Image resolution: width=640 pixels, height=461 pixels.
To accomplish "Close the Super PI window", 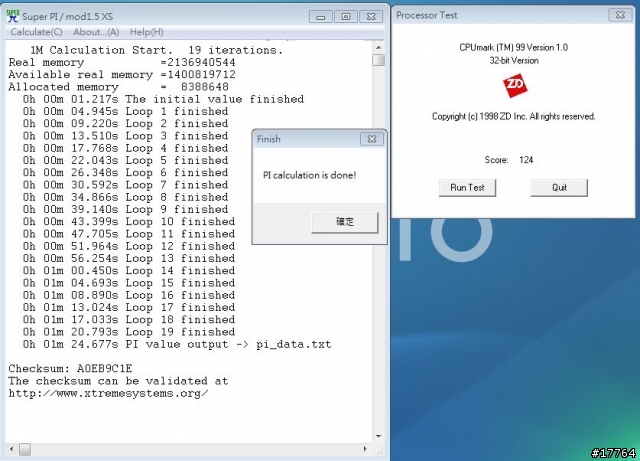I will pyautogui.click(x=371, y=17).
